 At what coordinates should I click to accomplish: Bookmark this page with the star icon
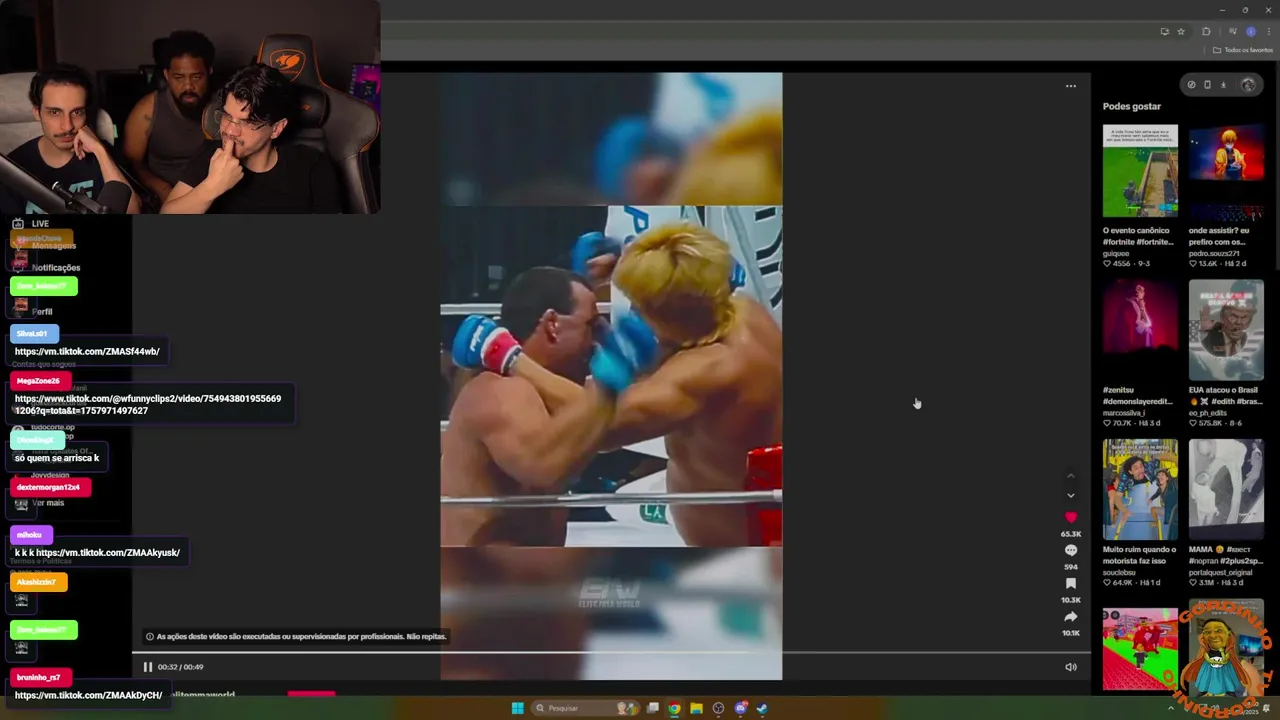pyautogui.click(x=1180, y=31)
